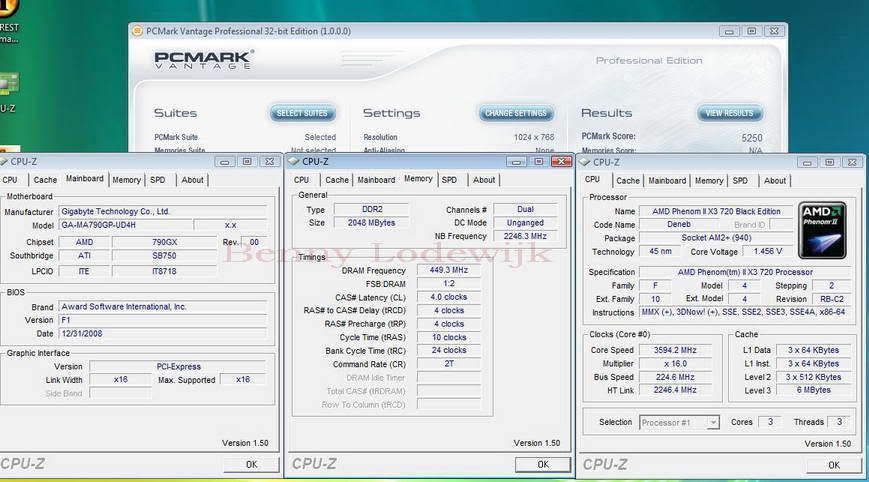Click the Southbridge model SB750
Screen dimensions: 869x482
(x=164, y=256)
